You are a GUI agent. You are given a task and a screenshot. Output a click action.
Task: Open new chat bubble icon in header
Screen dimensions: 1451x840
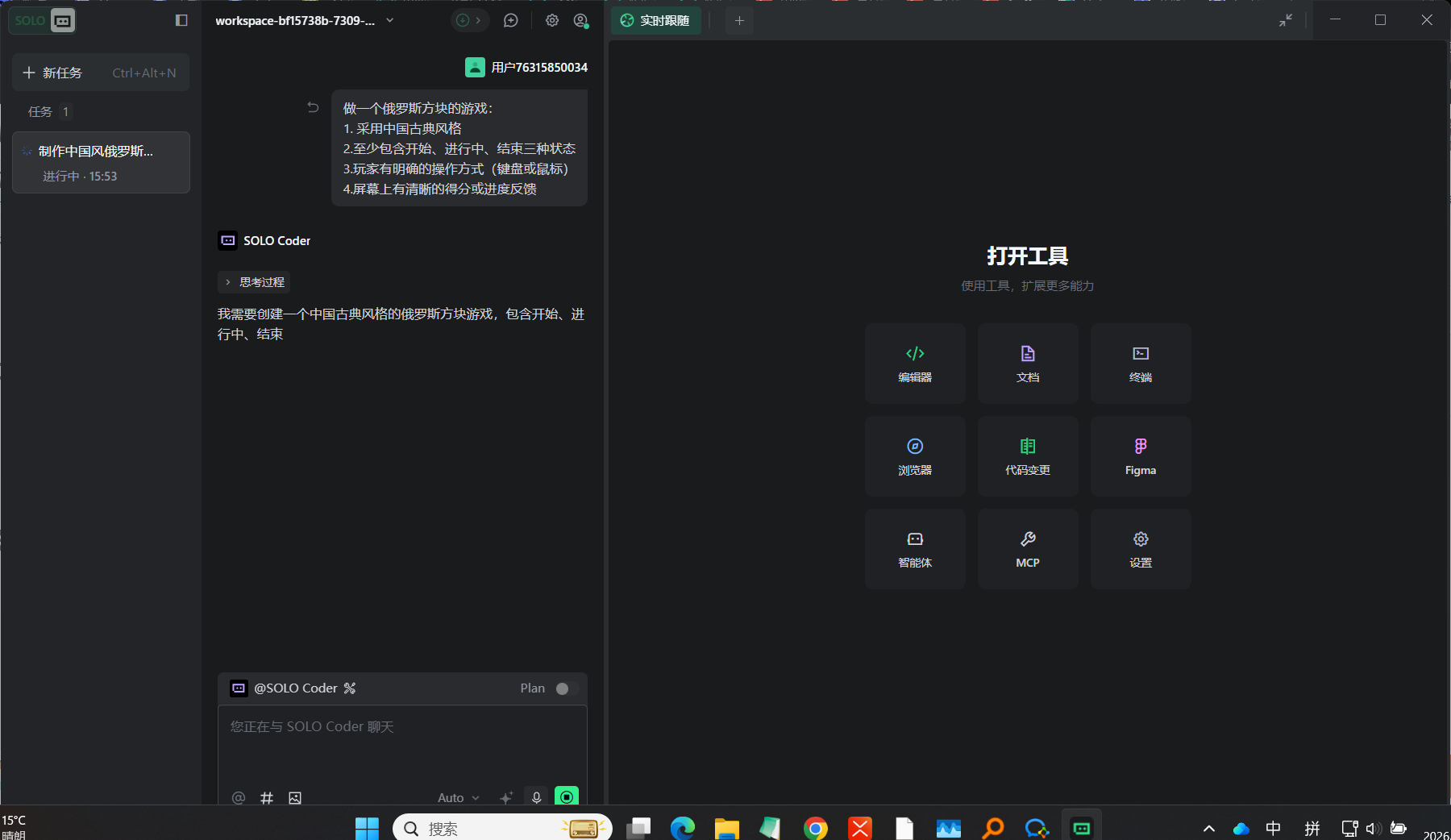510,20
